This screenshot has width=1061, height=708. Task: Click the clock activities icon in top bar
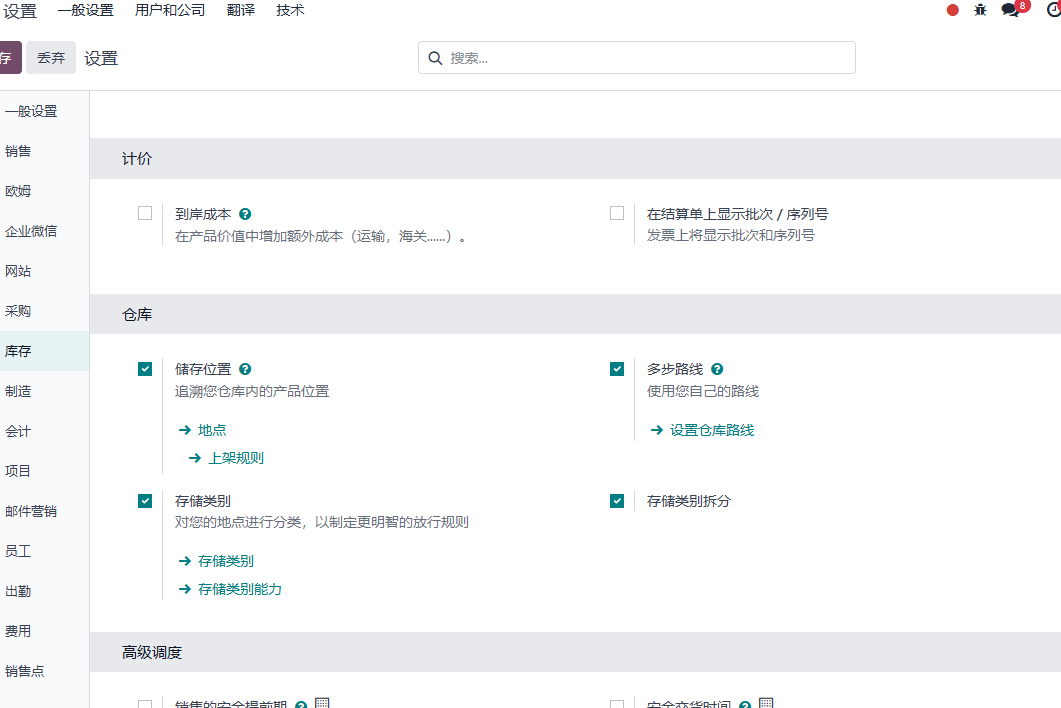pyautogui.click(x=1054, y=10)
